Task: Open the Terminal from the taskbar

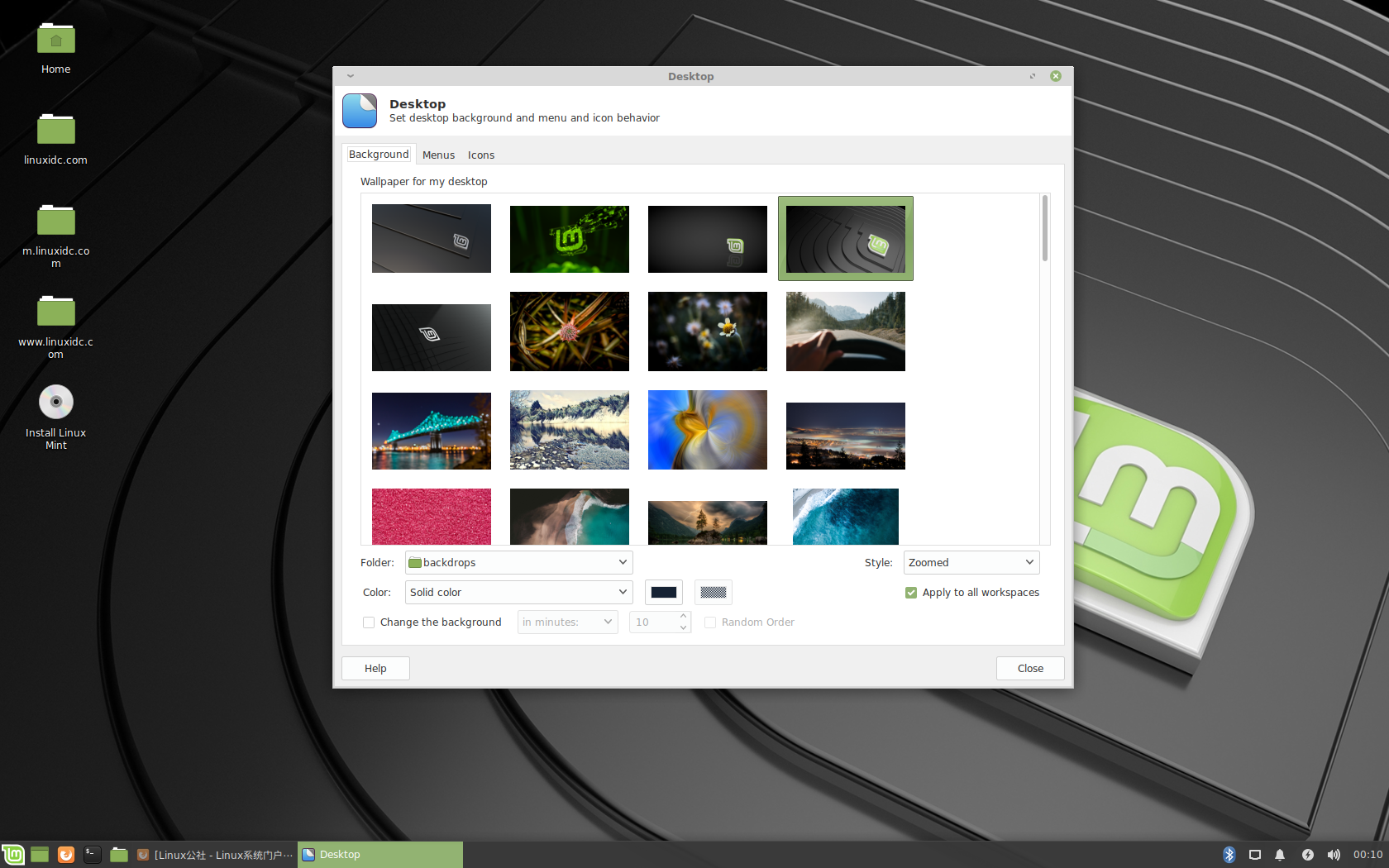Action: point(93,855)
